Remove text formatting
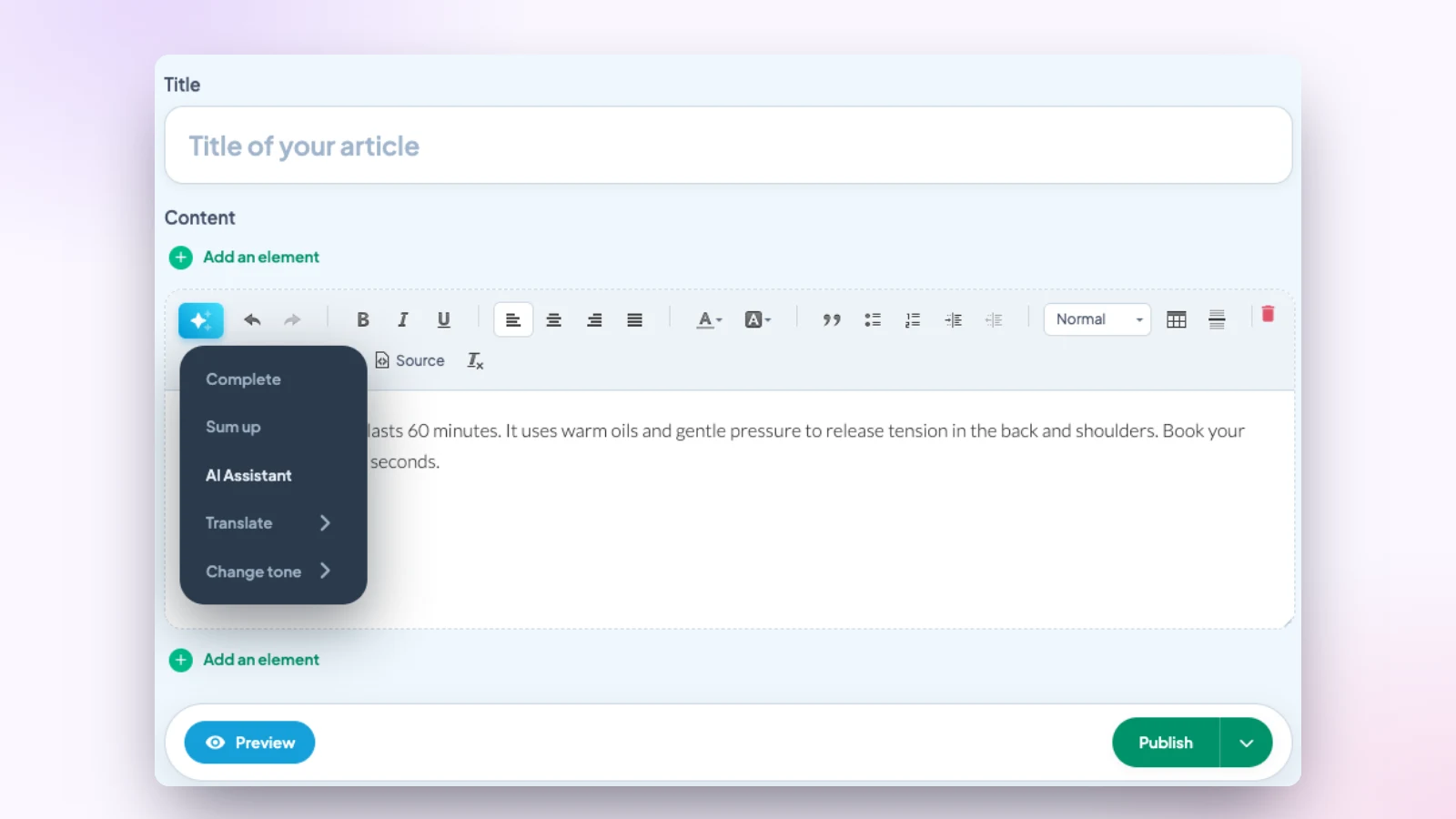Viewport: 1456px width, 819px height. (x=475, y=361)
